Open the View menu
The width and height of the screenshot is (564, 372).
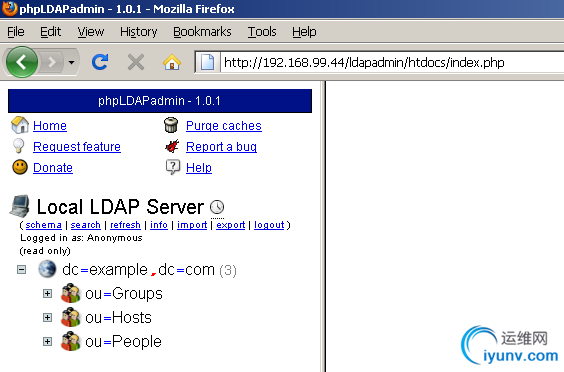coord(91,32)
